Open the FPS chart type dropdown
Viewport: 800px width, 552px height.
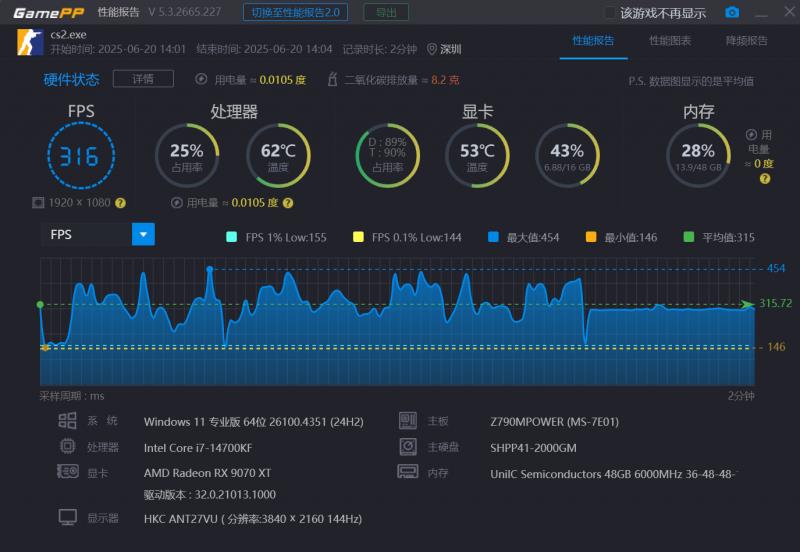[143, 234]
